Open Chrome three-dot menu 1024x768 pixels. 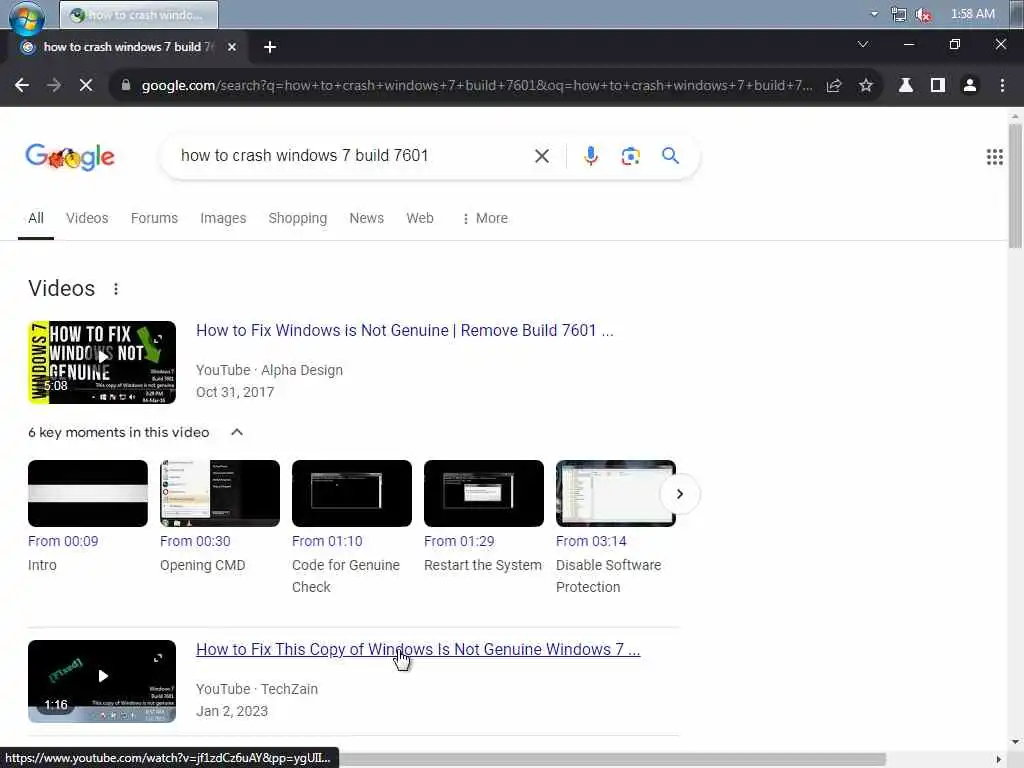1002,86
